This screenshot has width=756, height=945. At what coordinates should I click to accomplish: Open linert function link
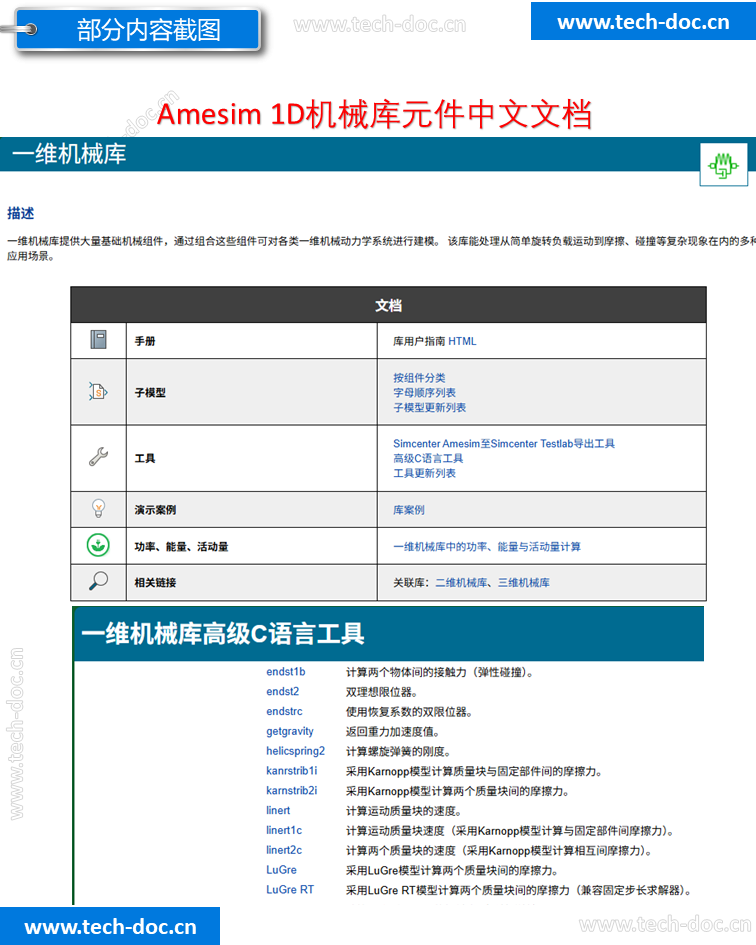tap(278, 811)
